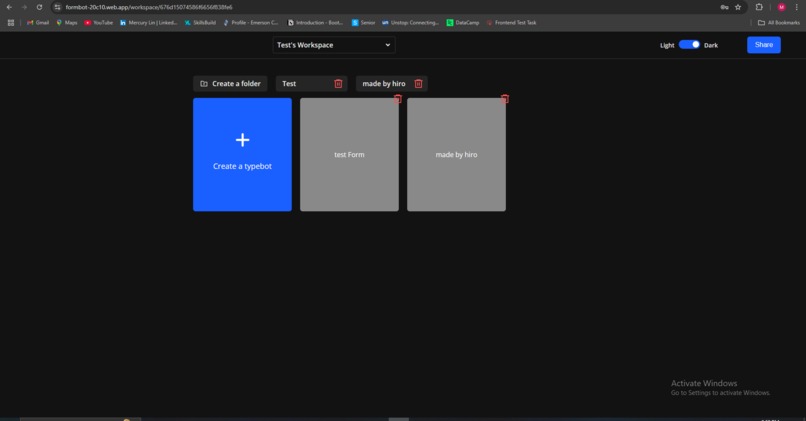Viewport: 806px width, 421px height.
Task: Click the browser forward arrow
Action: pyautogui.click(x=24, y=7)
